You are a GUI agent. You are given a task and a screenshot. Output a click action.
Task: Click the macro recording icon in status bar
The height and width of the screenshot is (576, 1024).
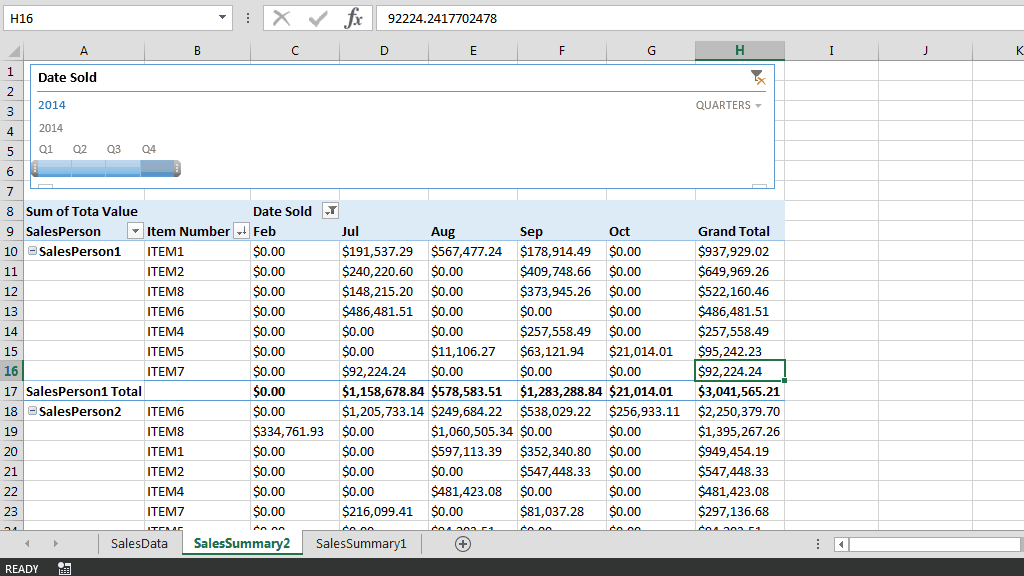[x=64, y=568]
